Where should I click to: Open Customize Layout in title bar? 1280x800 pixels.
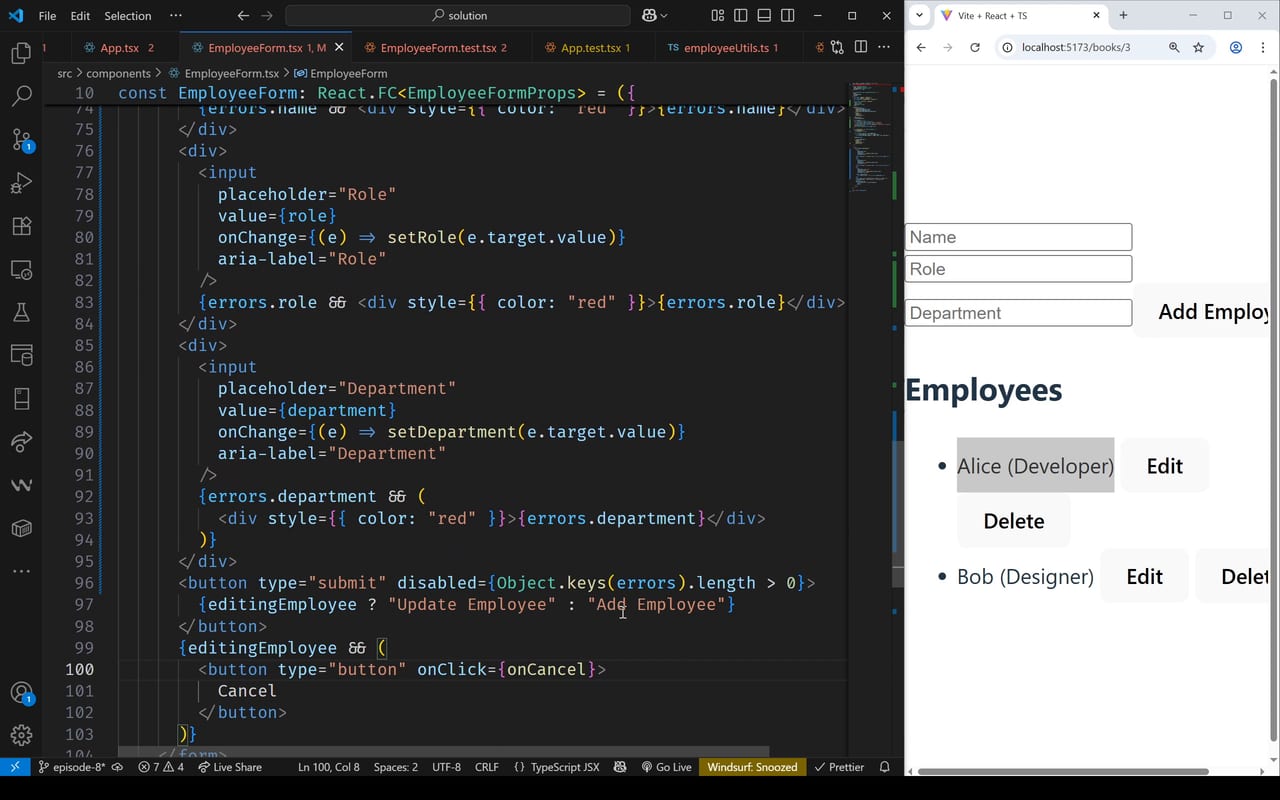(x=717, y=16)
